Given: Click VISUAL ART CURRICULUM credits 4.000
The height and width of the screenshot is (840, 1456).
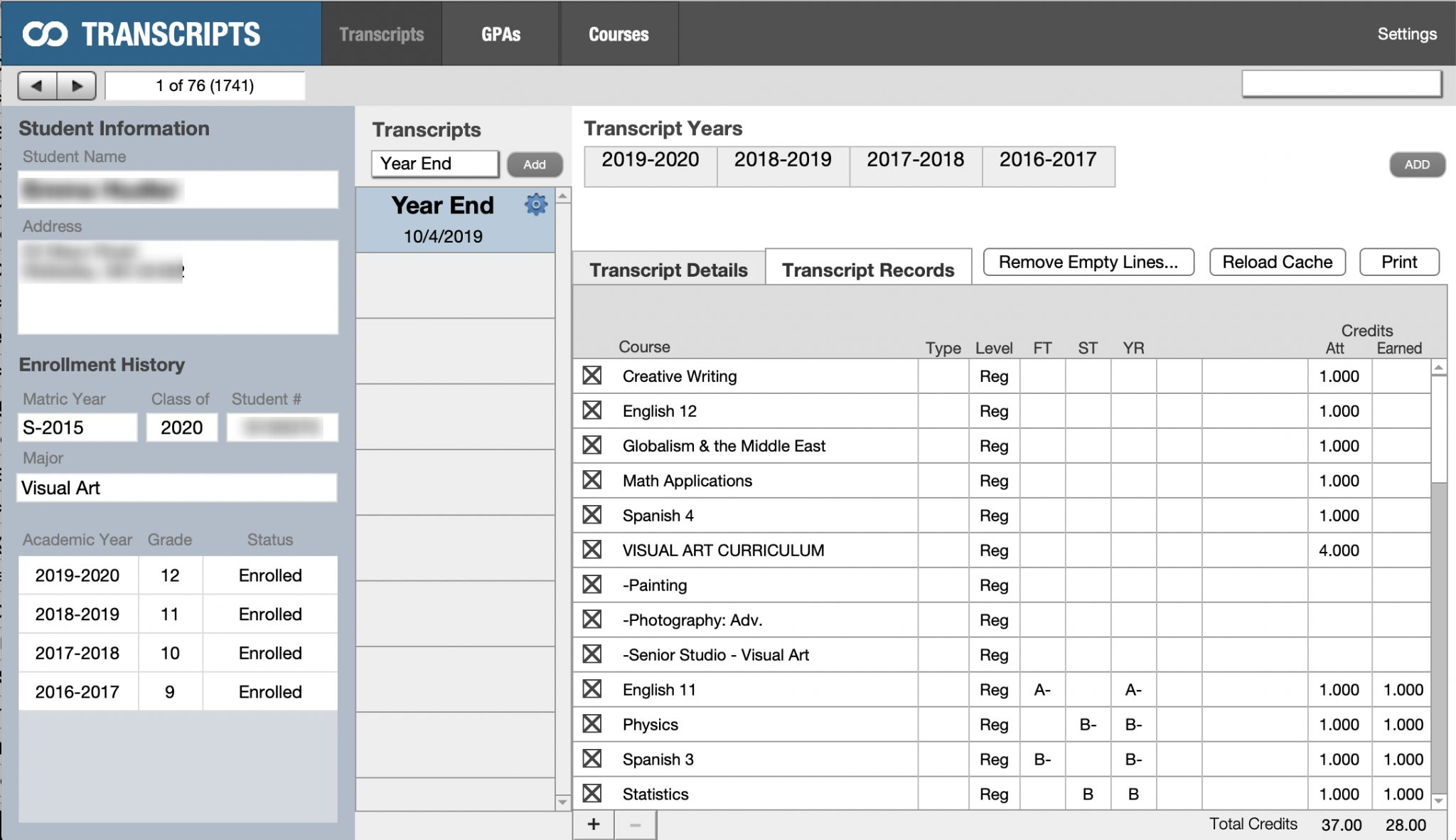Looking at the screenshot, I should [x=1339, y=551].
